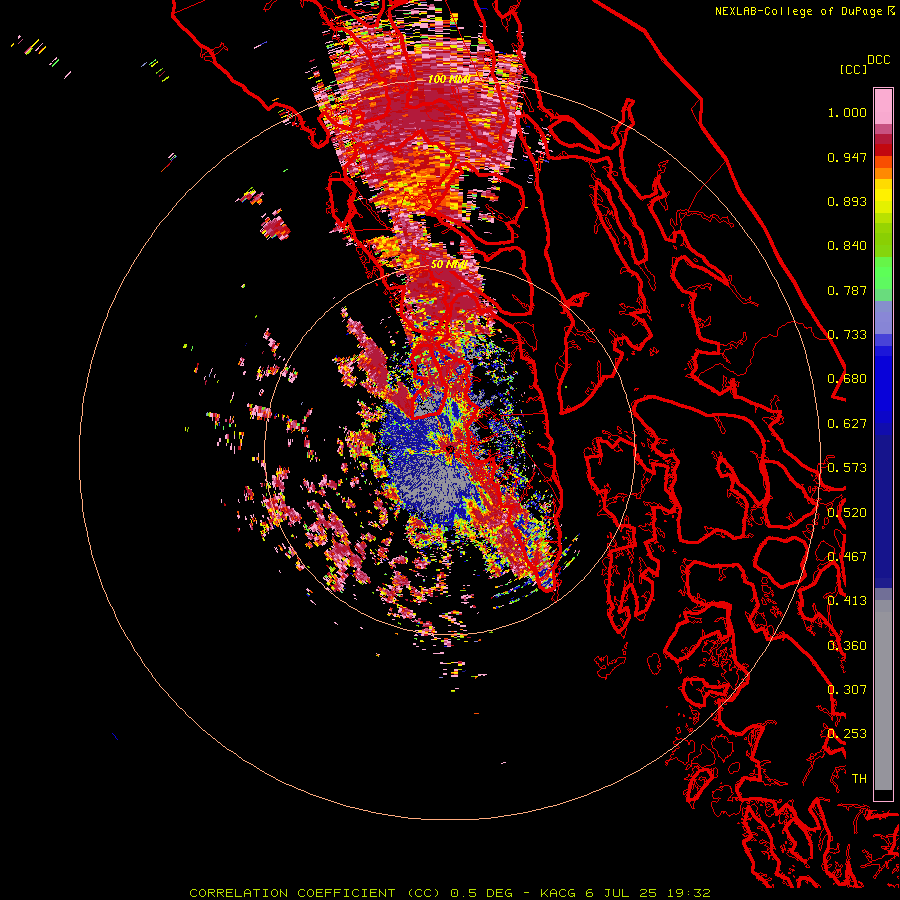Pick the light pink top legend segment
This screenshot has width=900, height=900.
click(x=883, y=107)
